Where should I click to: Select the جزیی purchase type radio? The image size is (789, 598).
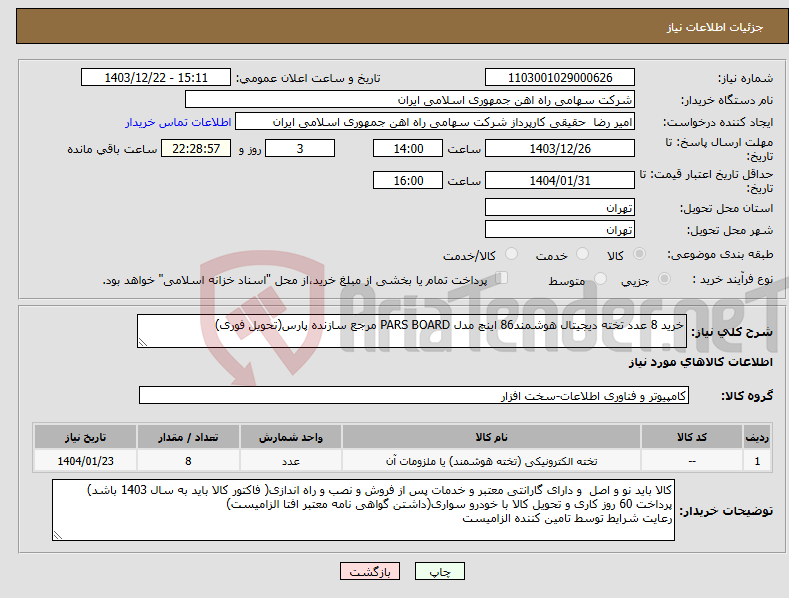point(664,278)
